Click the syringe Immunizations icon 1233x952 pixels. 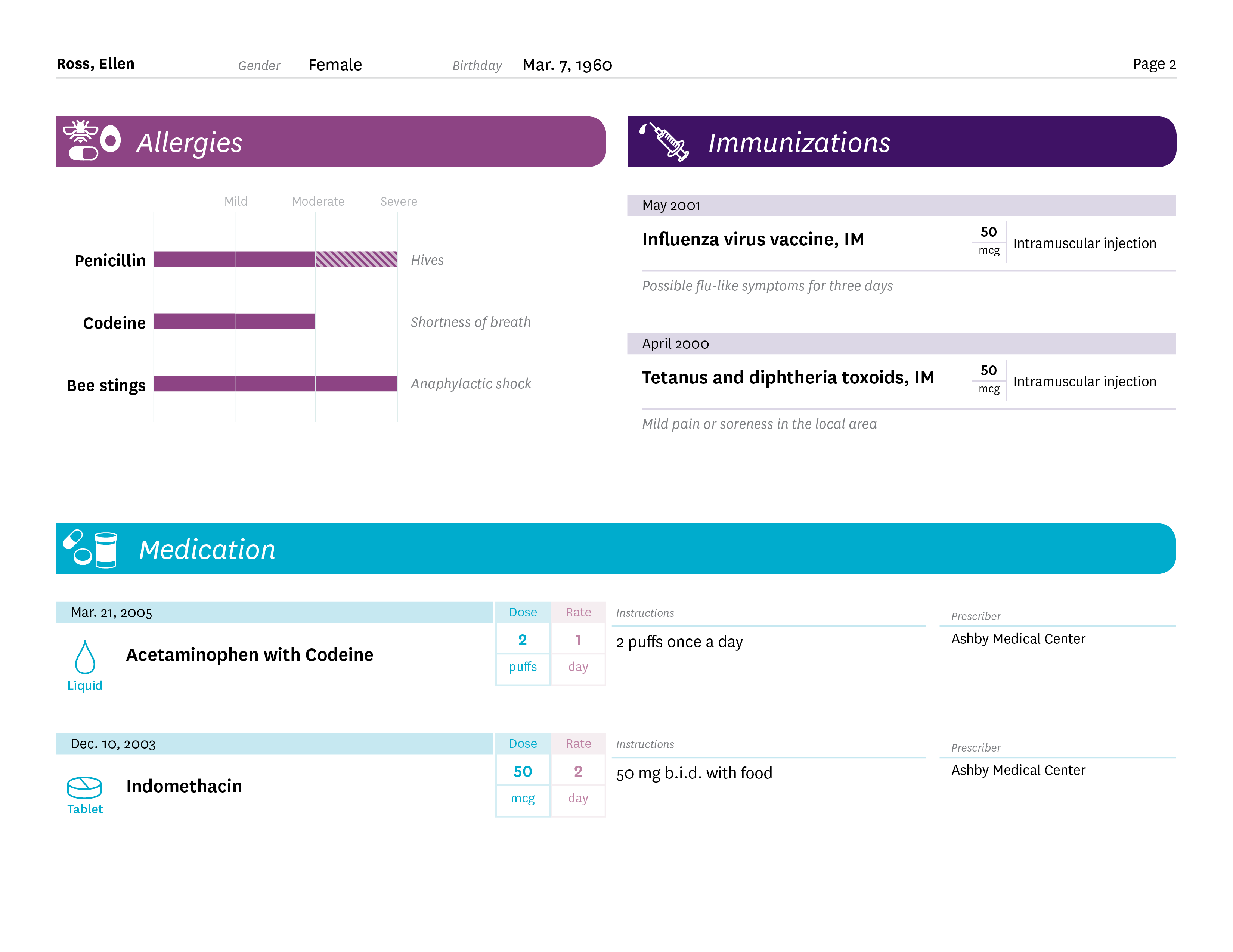670,141
